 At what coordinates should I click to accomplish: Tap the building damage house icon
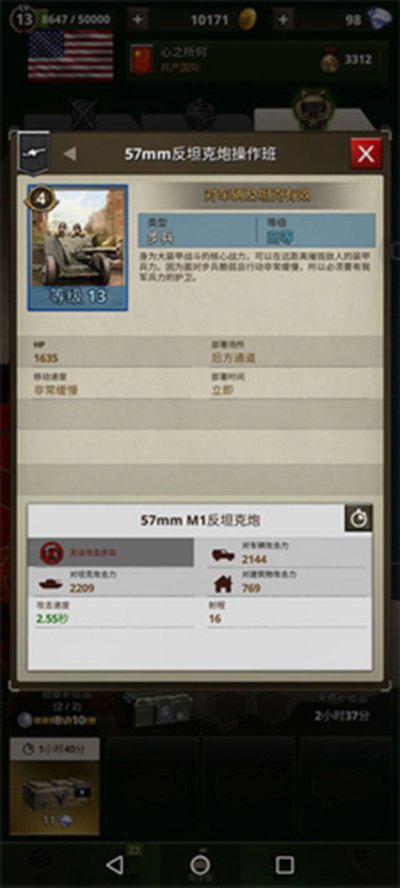tap(223, 582)
